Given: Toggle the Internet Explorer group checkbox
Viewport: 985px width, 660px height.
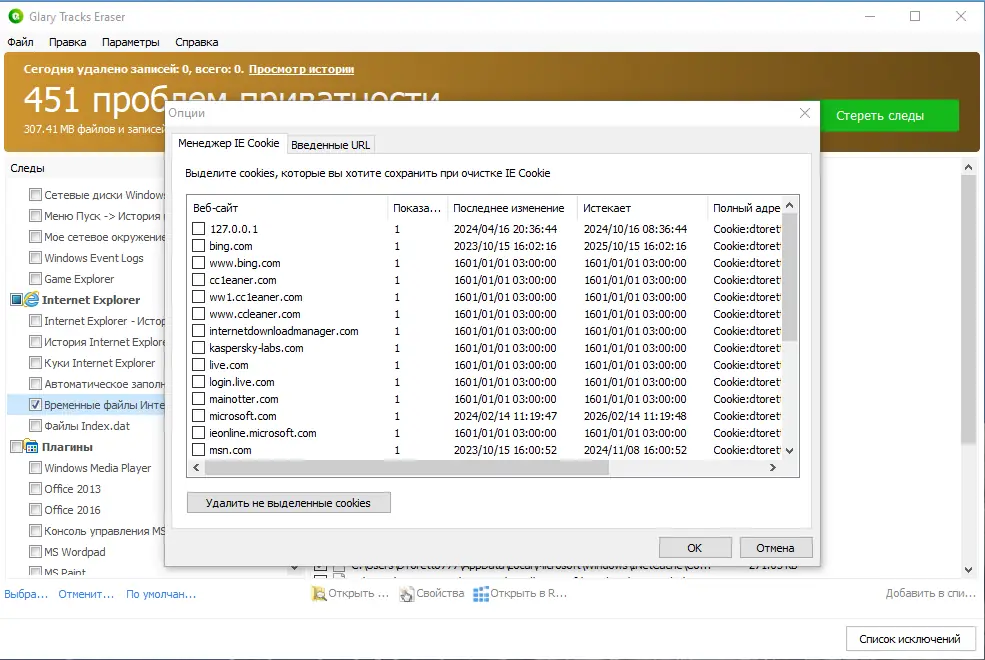Looking at the screenshot, I should click(x=17, y=300).
